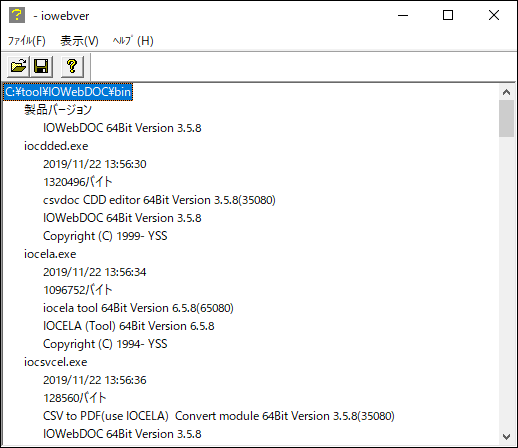Click the timestamp 2019/11/22 13:56:30
518x448 pixels.
tap(95, 164)
